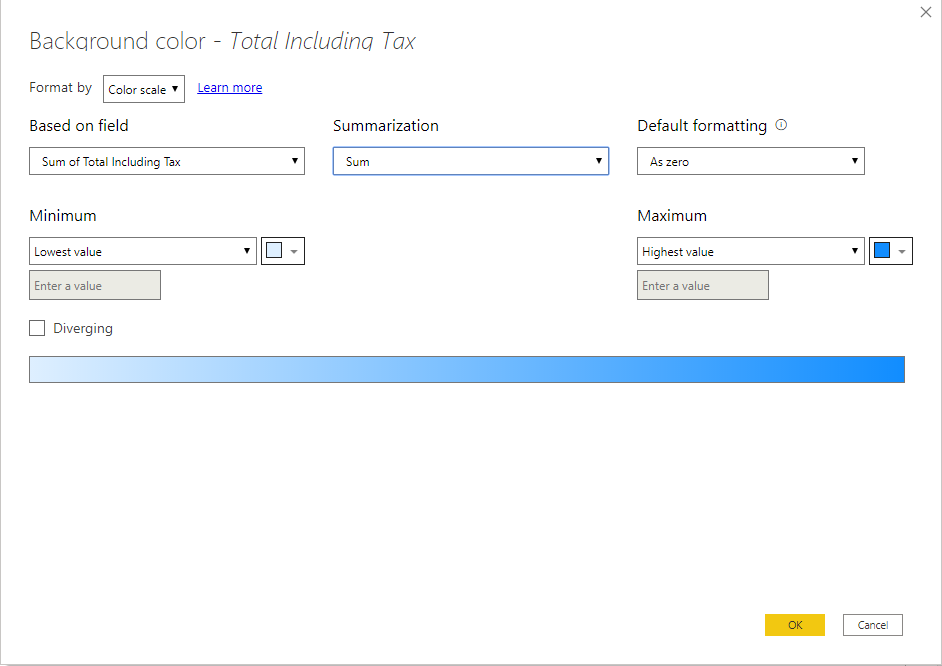This screenshot has width=942, height=666.
Task: Expand the Based on field dropdown
Action: pyautogui.click(x=167, y=161)
